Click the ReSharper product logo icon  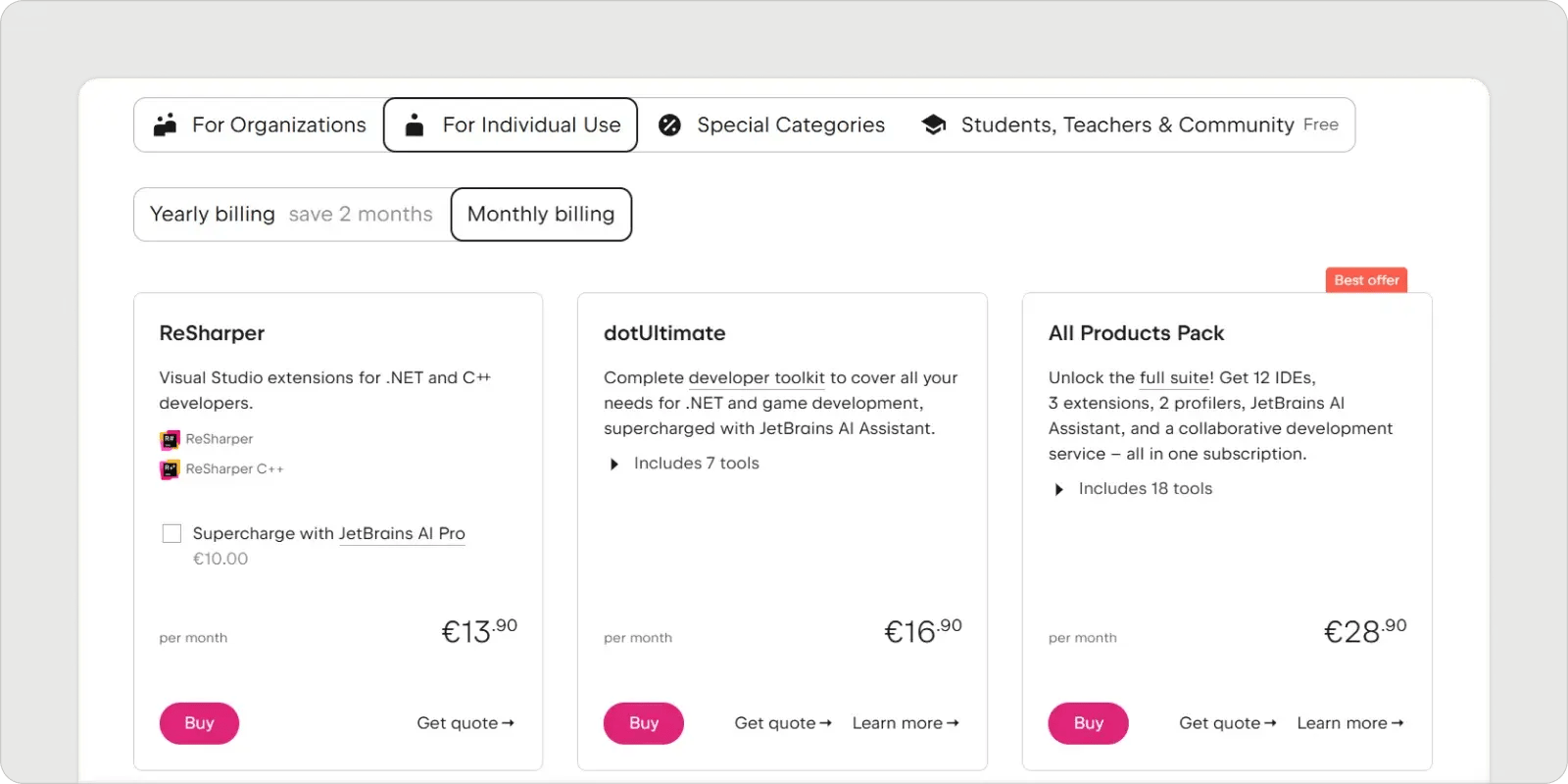click(x=169, y=439)
